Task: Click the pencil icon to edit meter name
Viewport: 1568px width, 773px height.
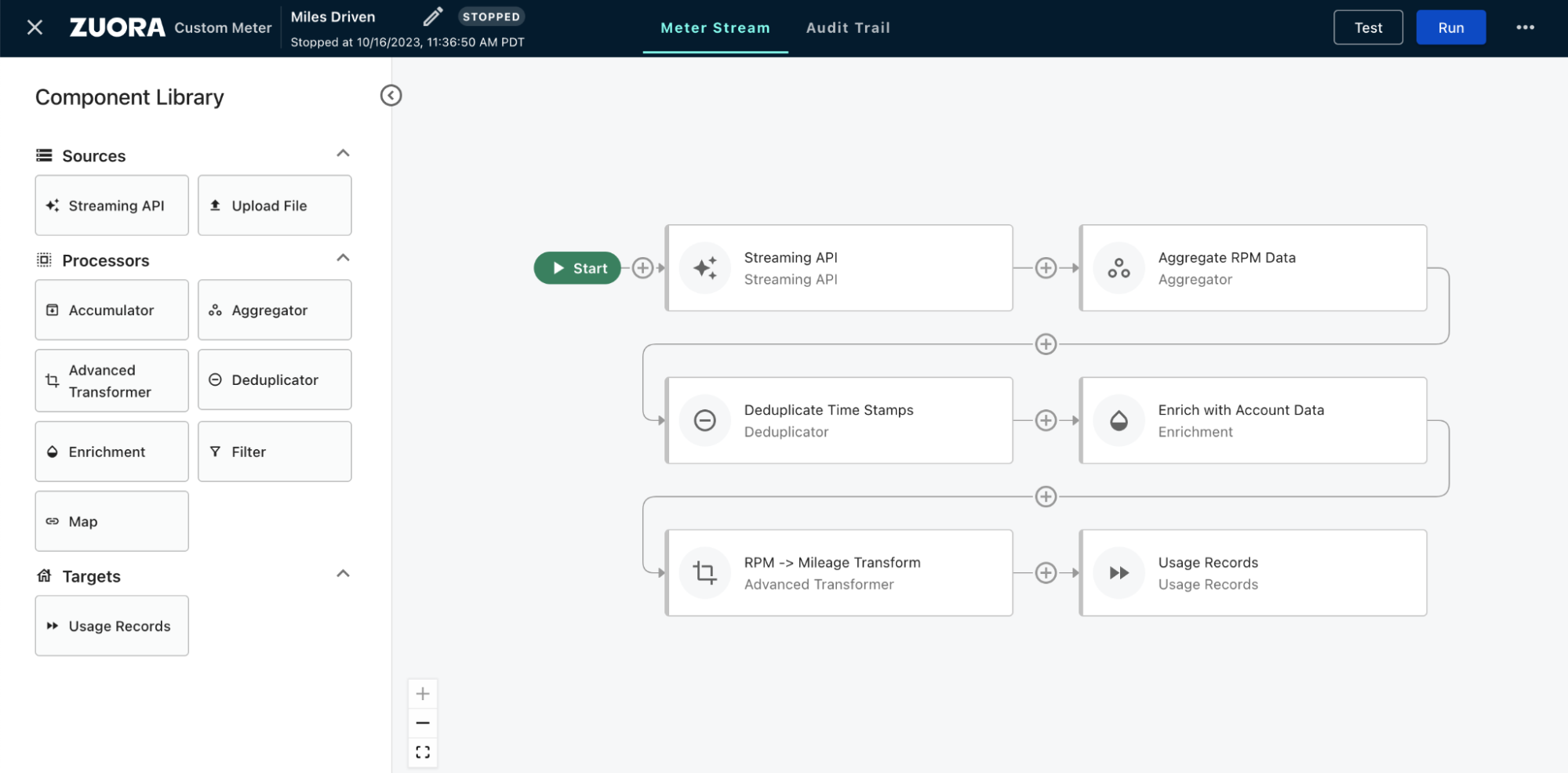Action: click(432, 16)
